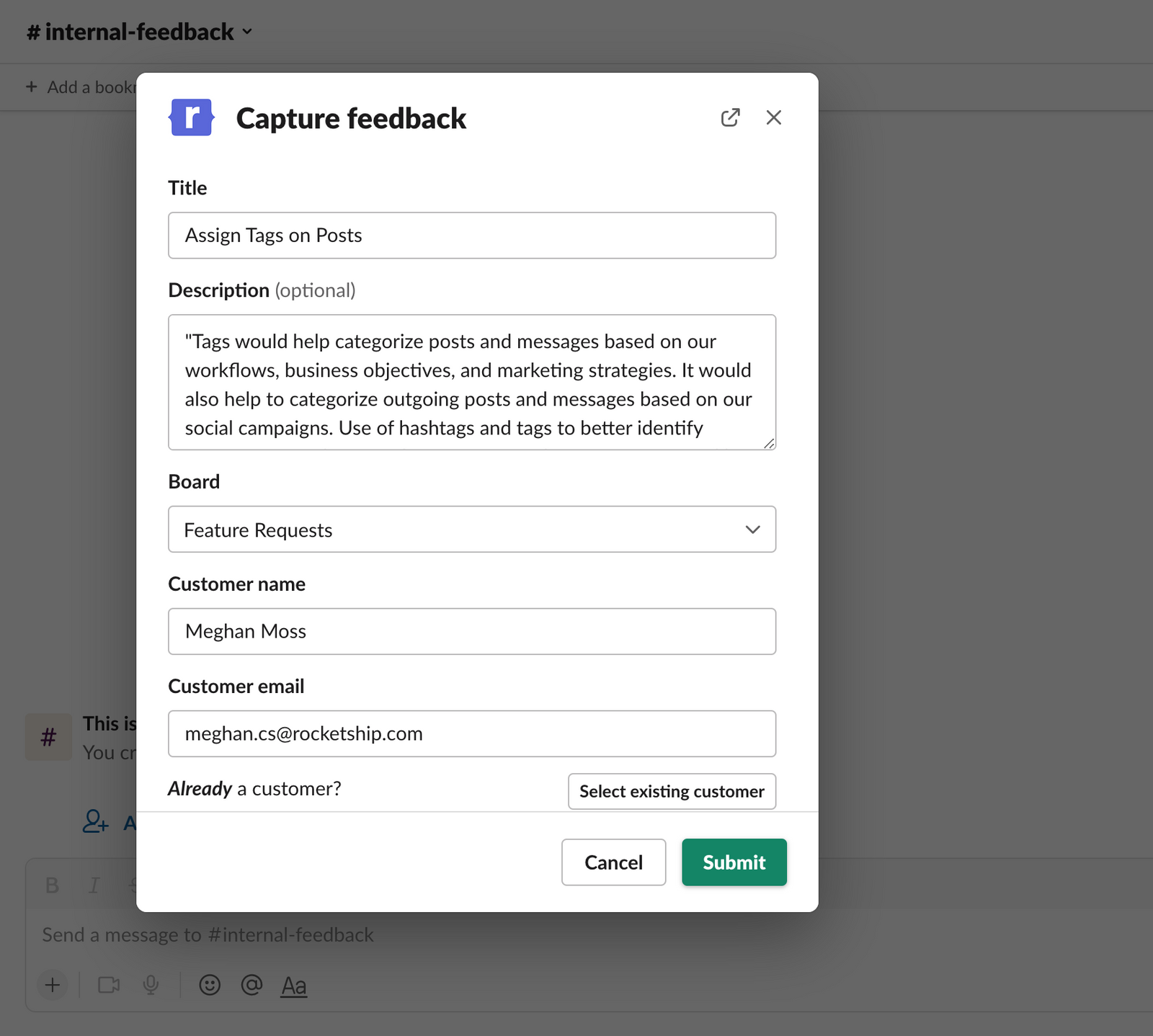
Task: Click the emoji picker smiley icon
Action: 210,985
